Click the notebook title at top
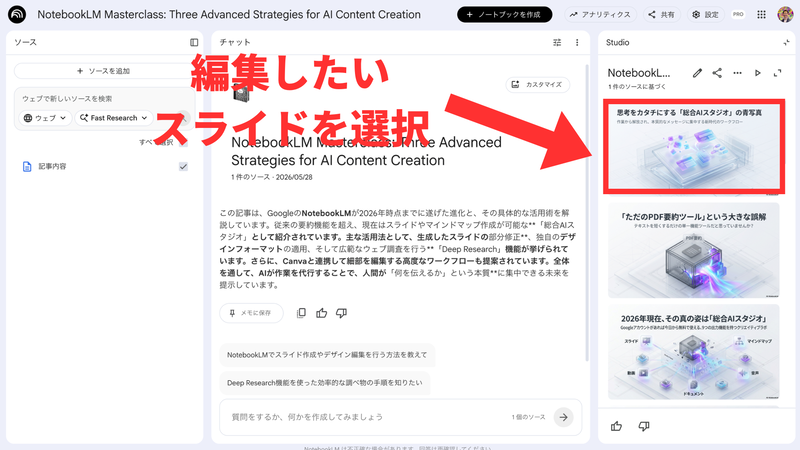This screenshot has width=800, height=450. pyautogui.click(x=229, y=14)
